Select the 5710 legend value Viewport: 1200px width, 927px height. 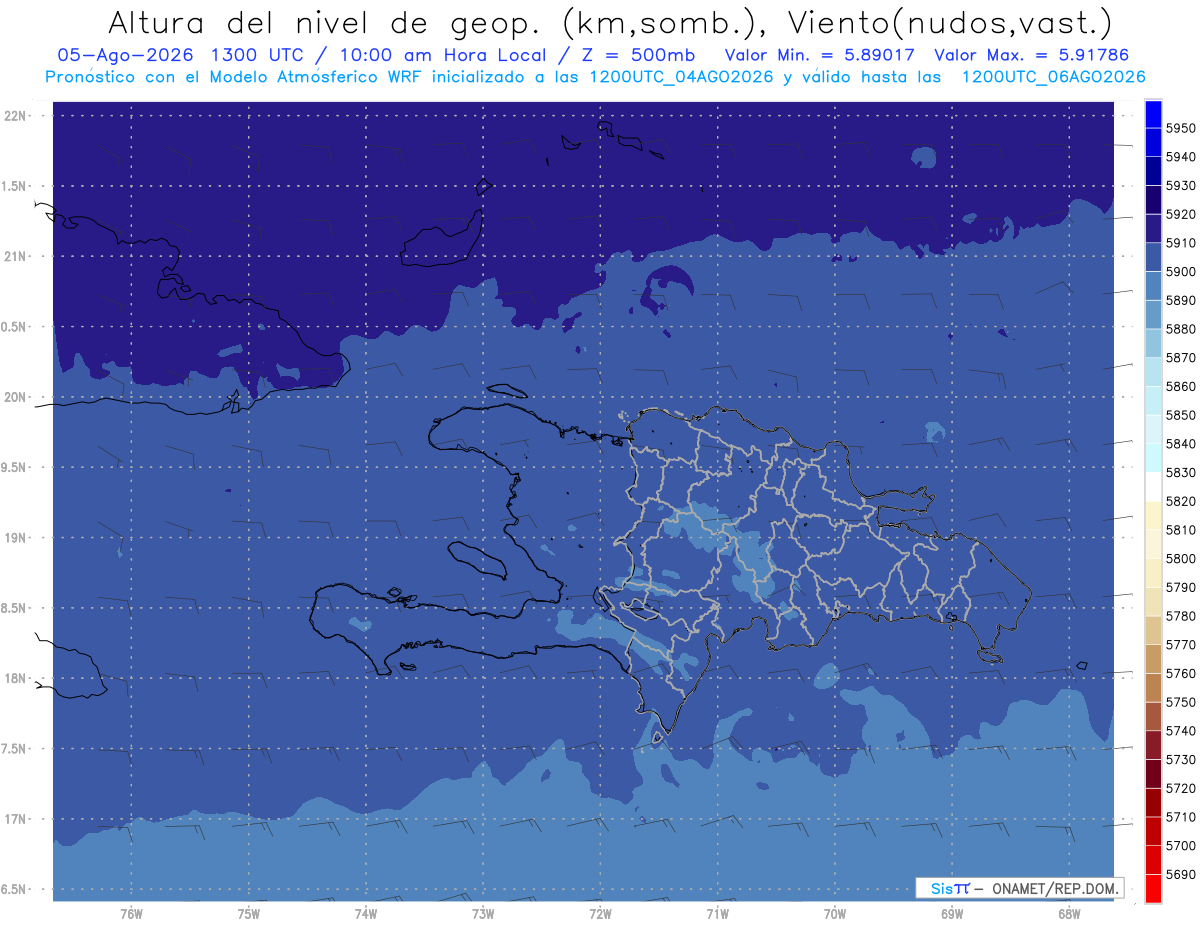[x=1181, y=817]
